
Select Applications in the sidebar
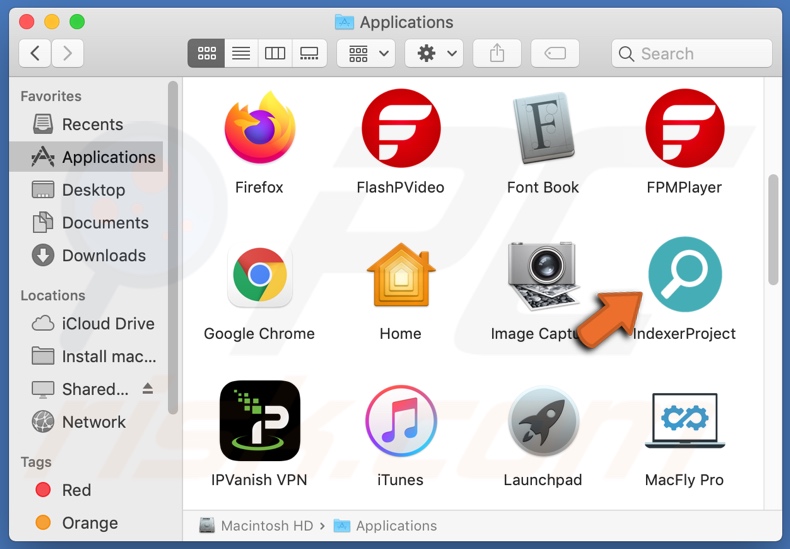86,157
